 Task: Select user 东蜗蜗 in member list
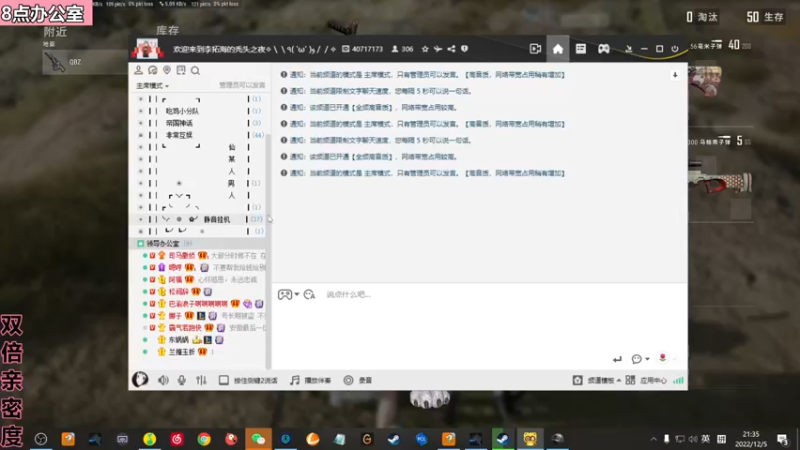[179, 340]
